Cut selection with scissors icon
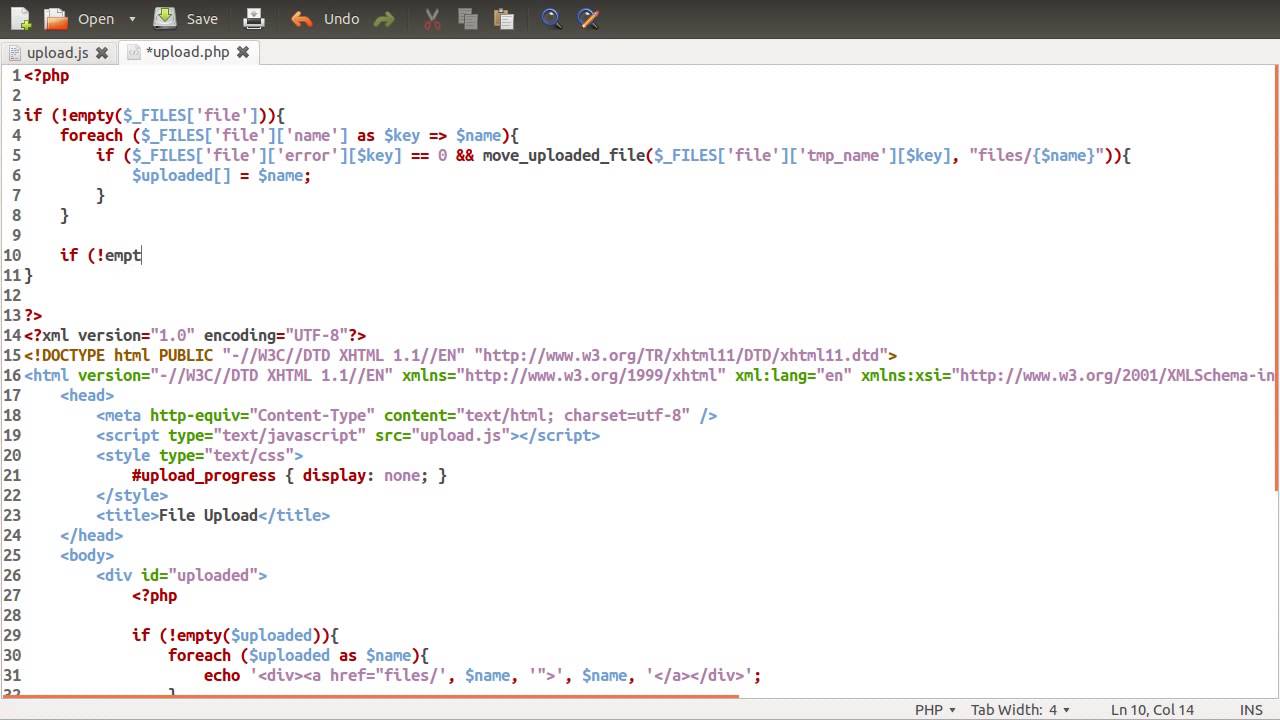This screenshot has height=720, width=1280. click(432, 18)
